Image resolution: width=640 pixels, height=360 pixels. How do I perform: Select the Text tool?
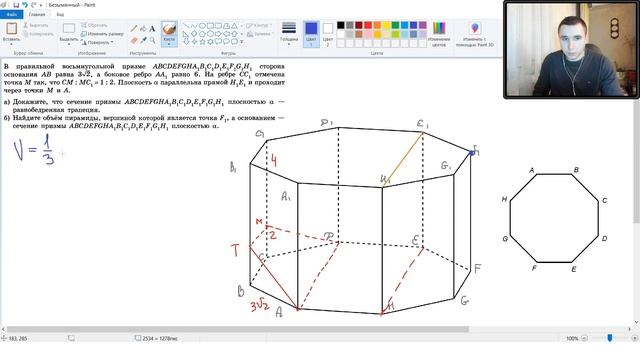coord(152,29)
